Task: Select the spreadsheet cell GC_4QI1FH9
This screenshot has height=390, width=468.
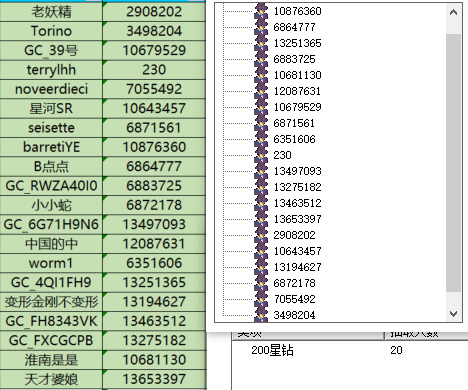Action: point(51,282)
